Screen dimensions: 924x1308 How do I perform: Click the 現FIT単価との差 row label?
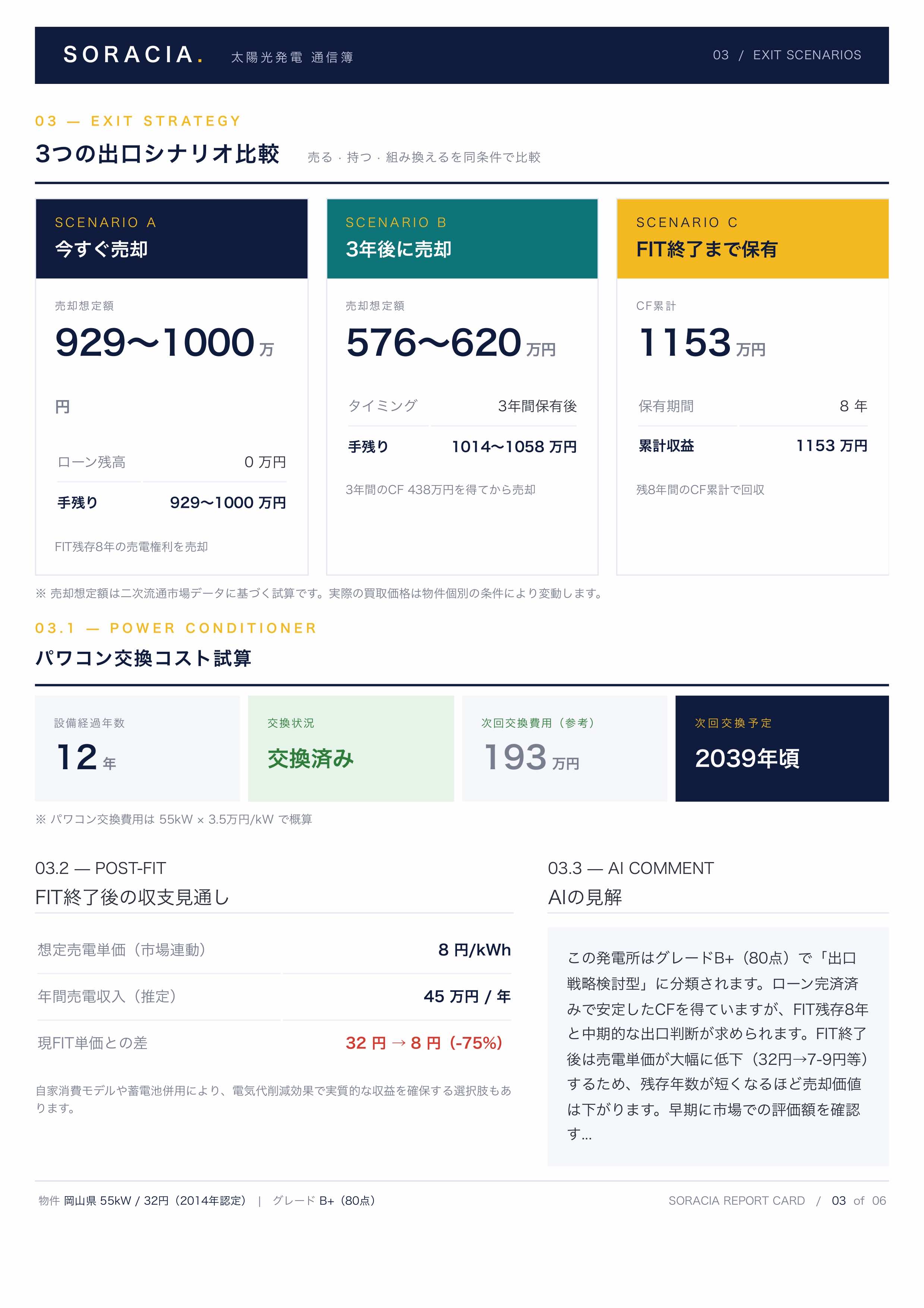[92, 1043]
